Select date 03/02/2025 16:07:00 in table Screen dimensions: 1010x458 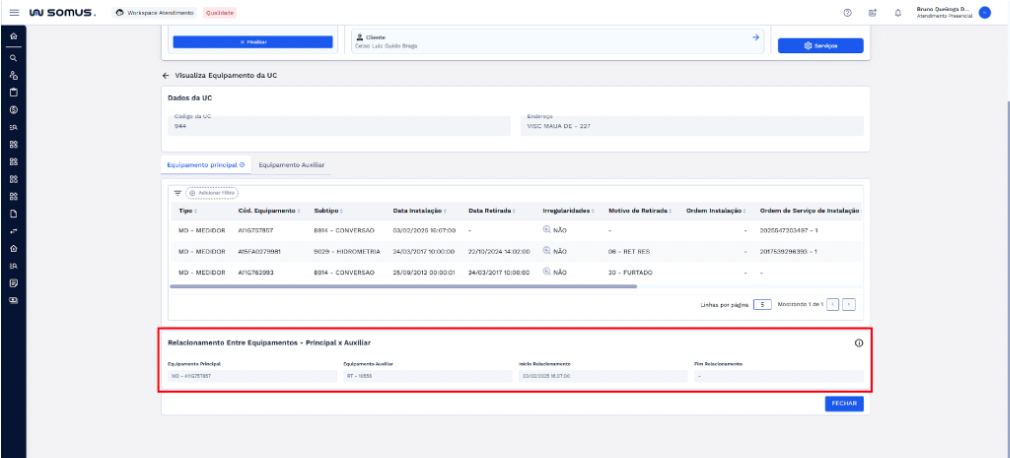(x=424, y=230)
